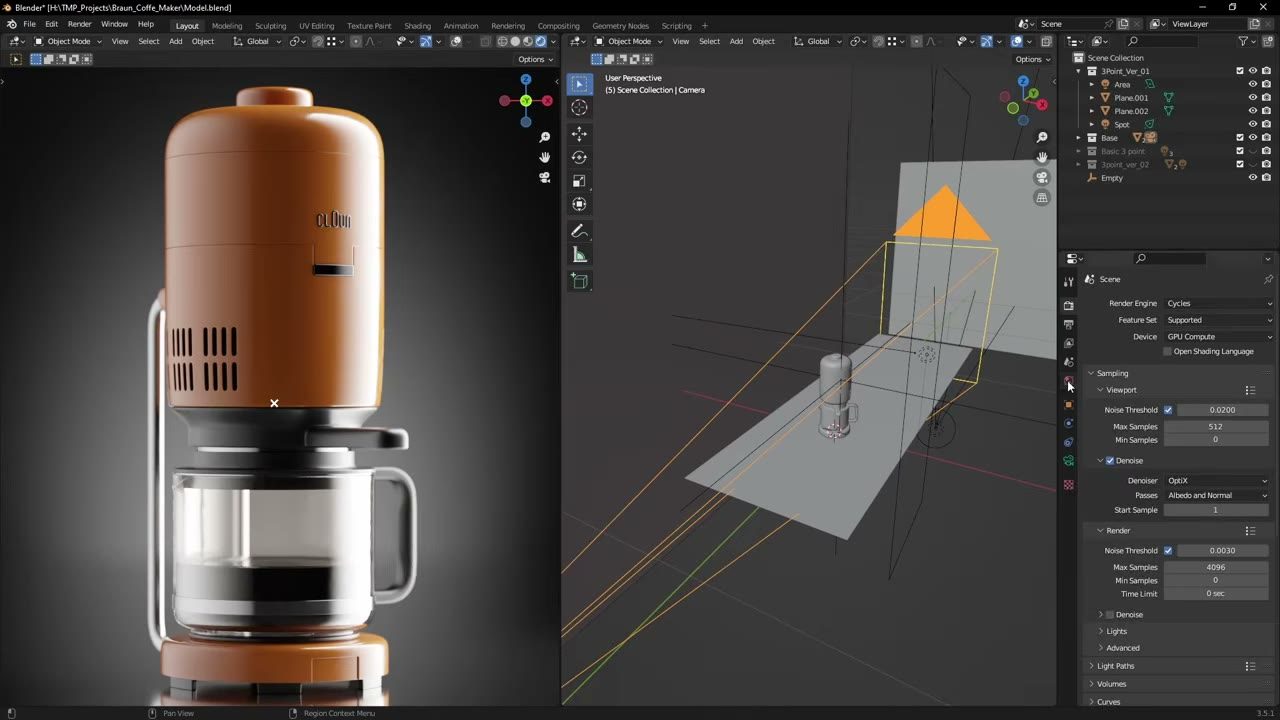This screenshot has height=720, width=1280.
Task: Open the Render properties tab
Action: click(1069, 305)
